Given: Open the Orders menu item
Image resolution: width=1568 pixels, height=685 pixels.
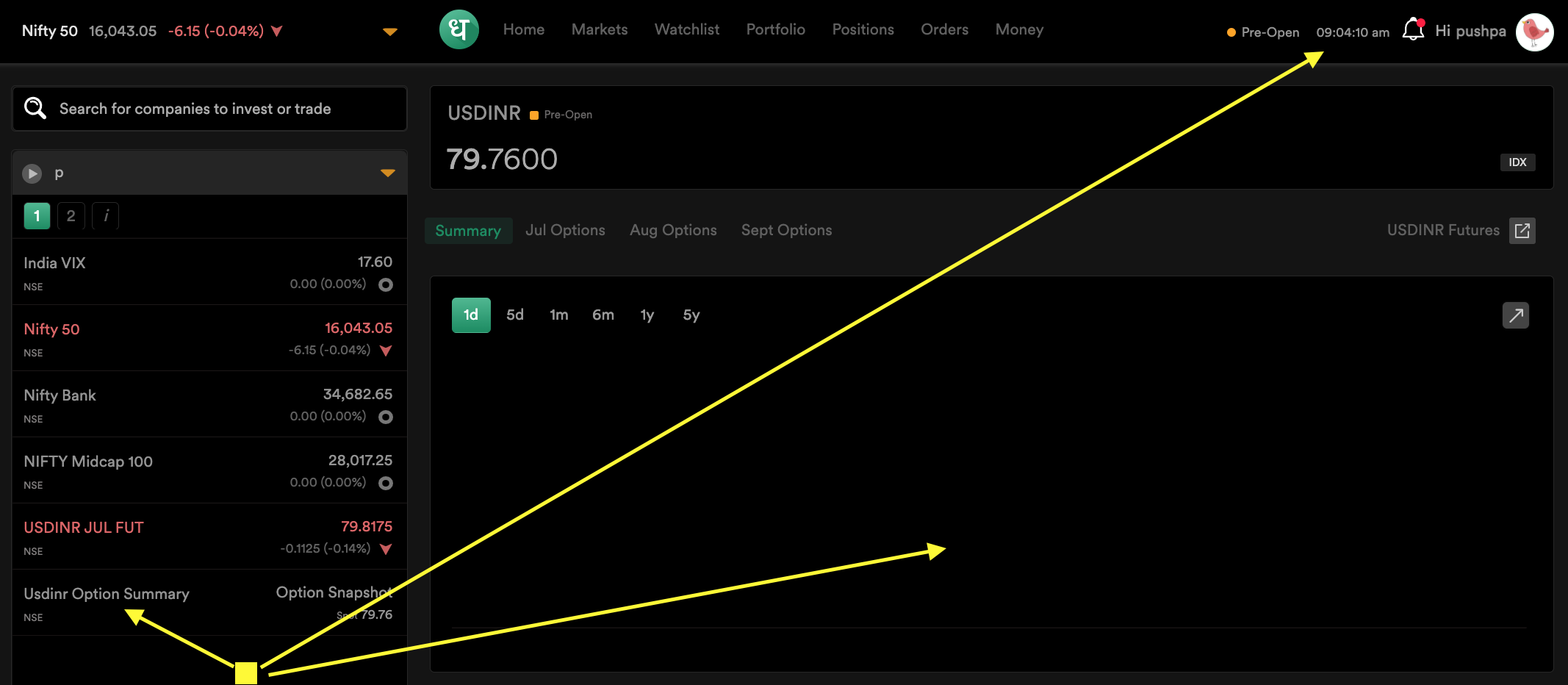Looking at the screenshot, I should click(944, 30).
